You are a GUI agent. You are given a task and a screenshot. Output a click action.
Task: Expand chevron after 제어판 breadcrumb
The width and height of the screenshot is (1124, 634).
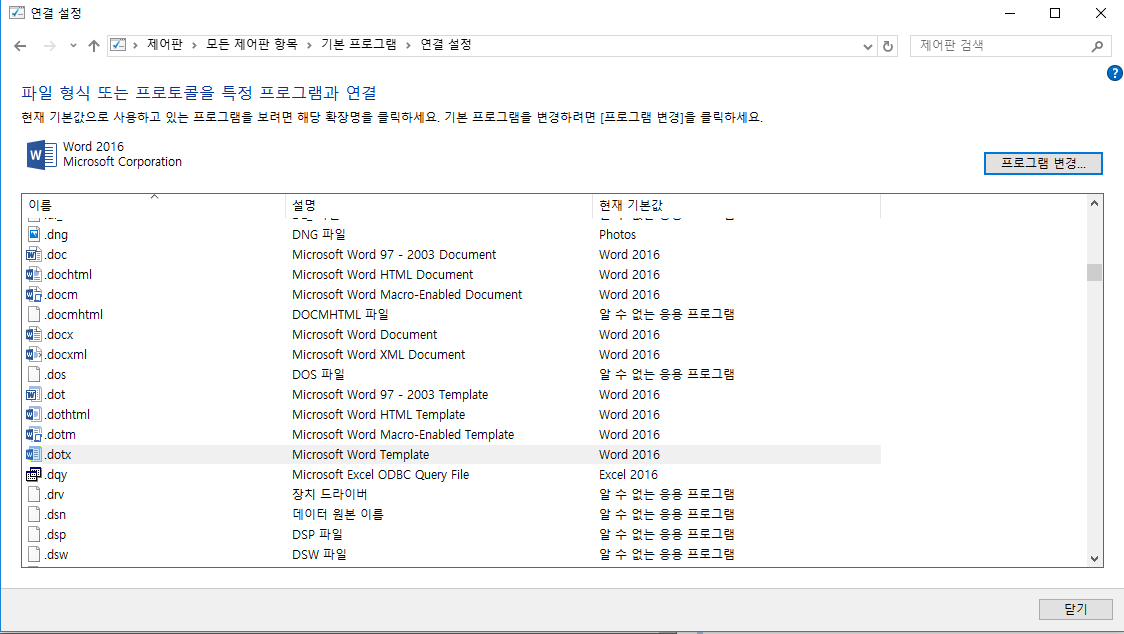(x=194, y=45)
